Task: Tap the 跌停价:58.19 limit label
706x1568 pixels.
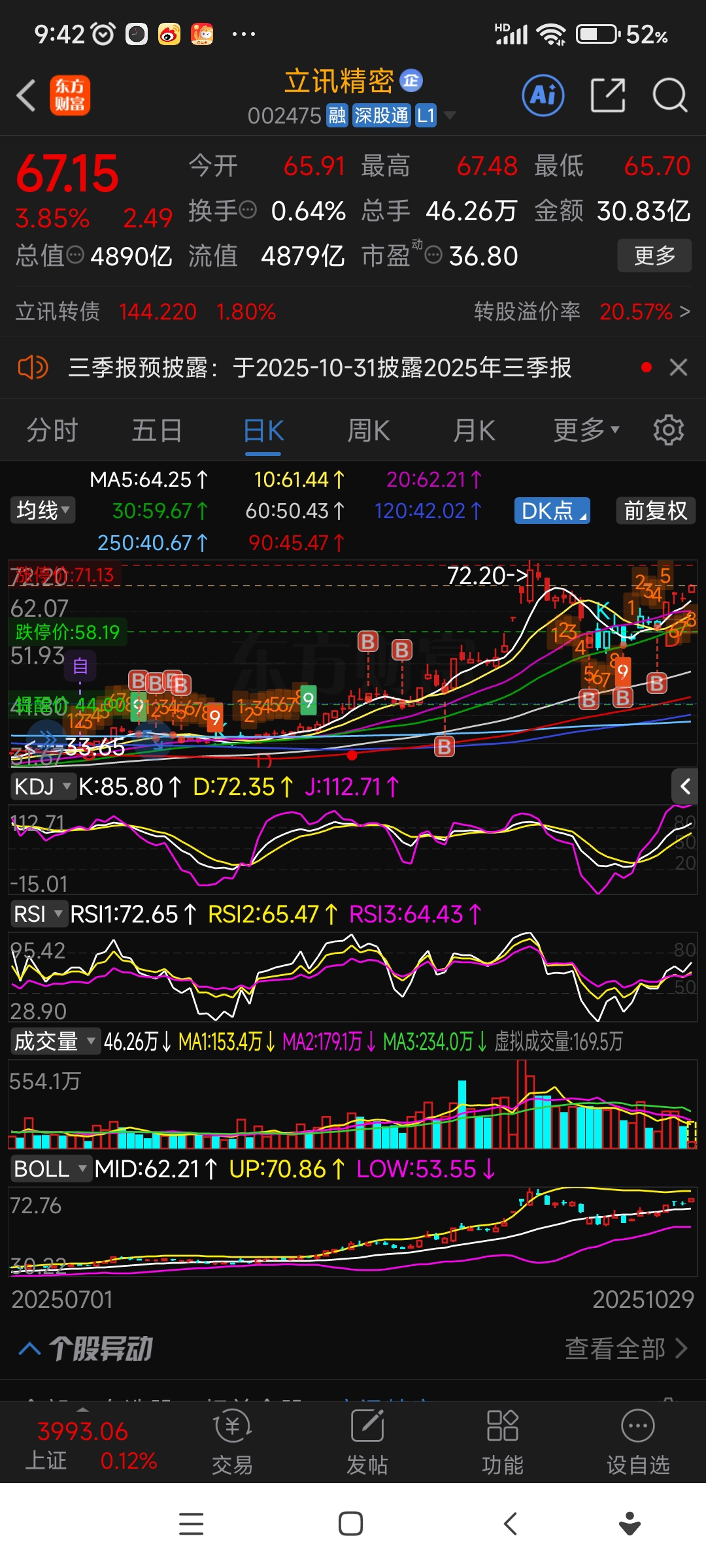Action: point(67,632)
